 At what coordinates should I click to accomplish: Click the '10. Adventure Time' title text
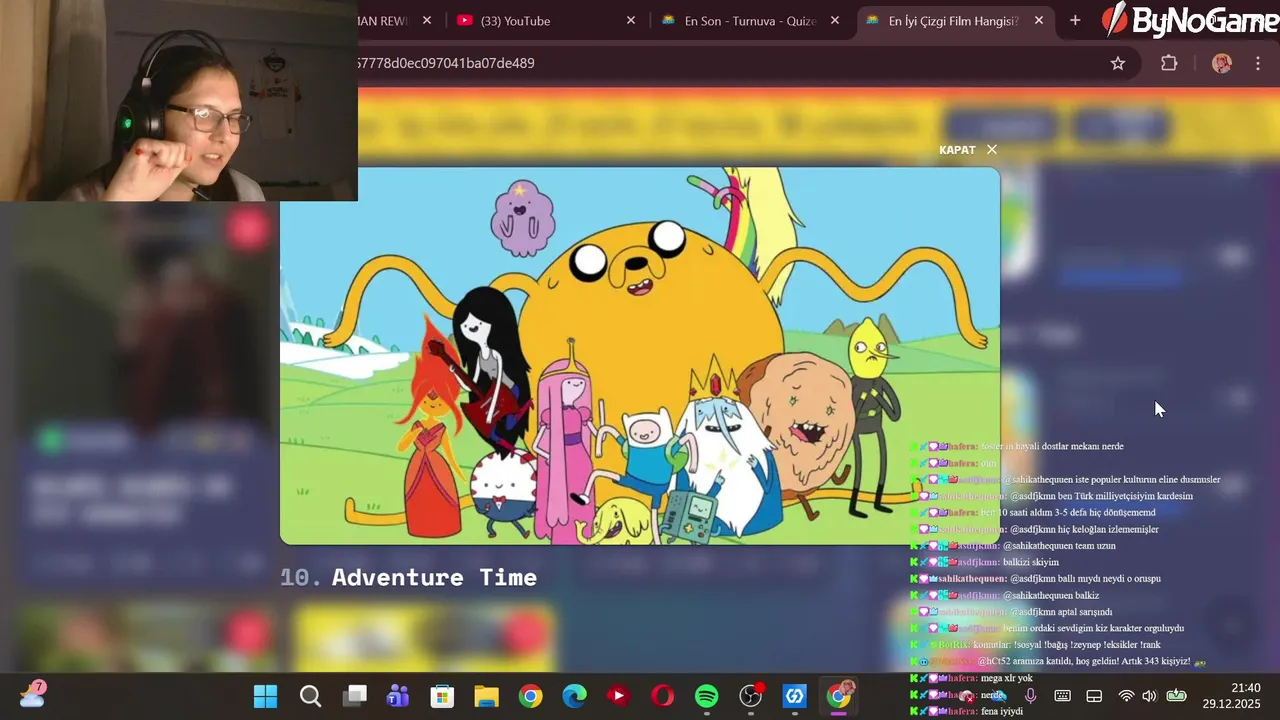[x=409, y=577]
